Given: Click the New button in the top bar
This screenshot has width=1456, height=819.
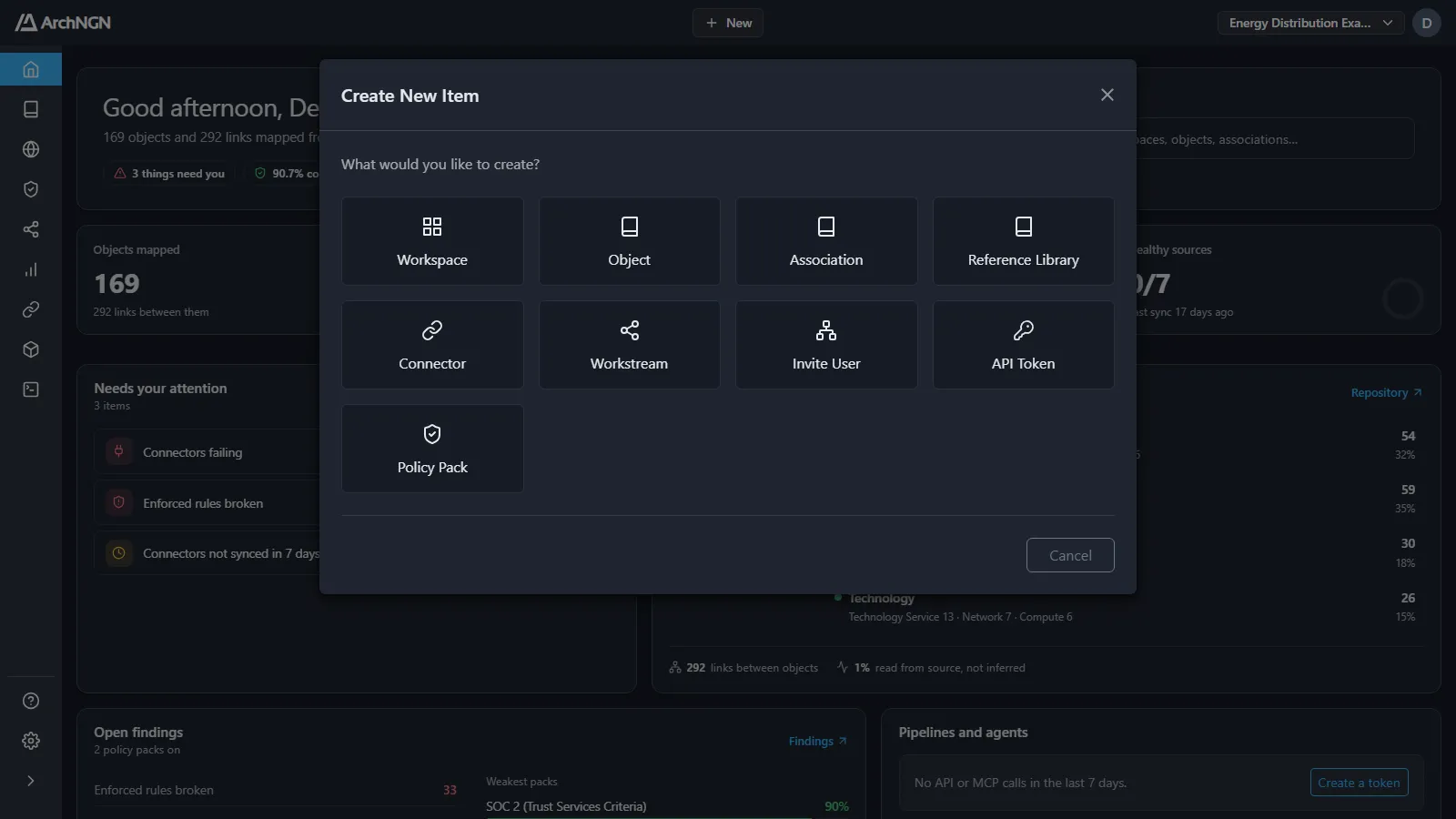Looking at the screenshot, I should tap(728, 23).
